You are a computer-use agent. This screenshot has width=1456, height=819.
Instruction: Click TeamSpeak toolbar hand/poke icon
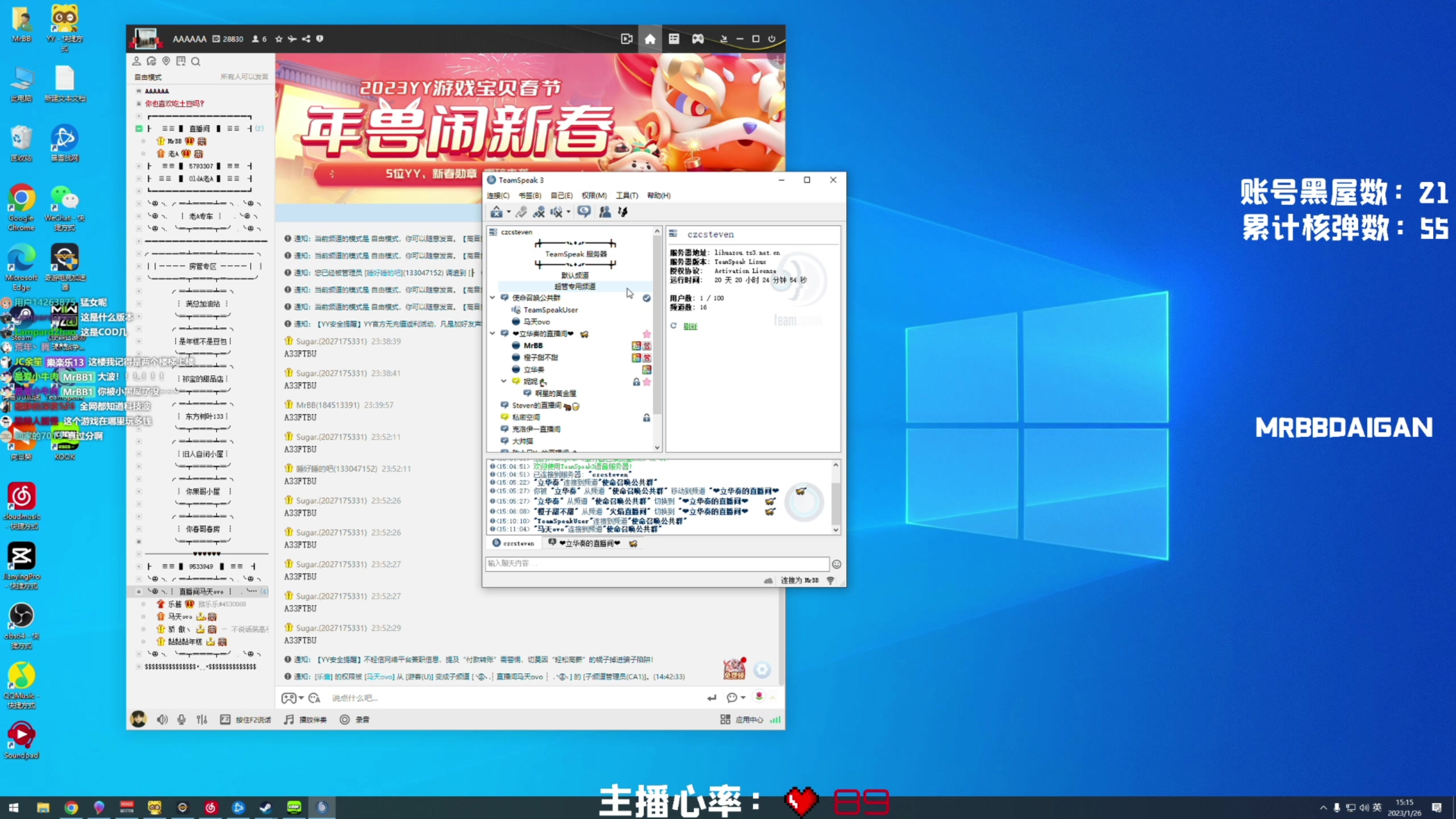(623, 212)
